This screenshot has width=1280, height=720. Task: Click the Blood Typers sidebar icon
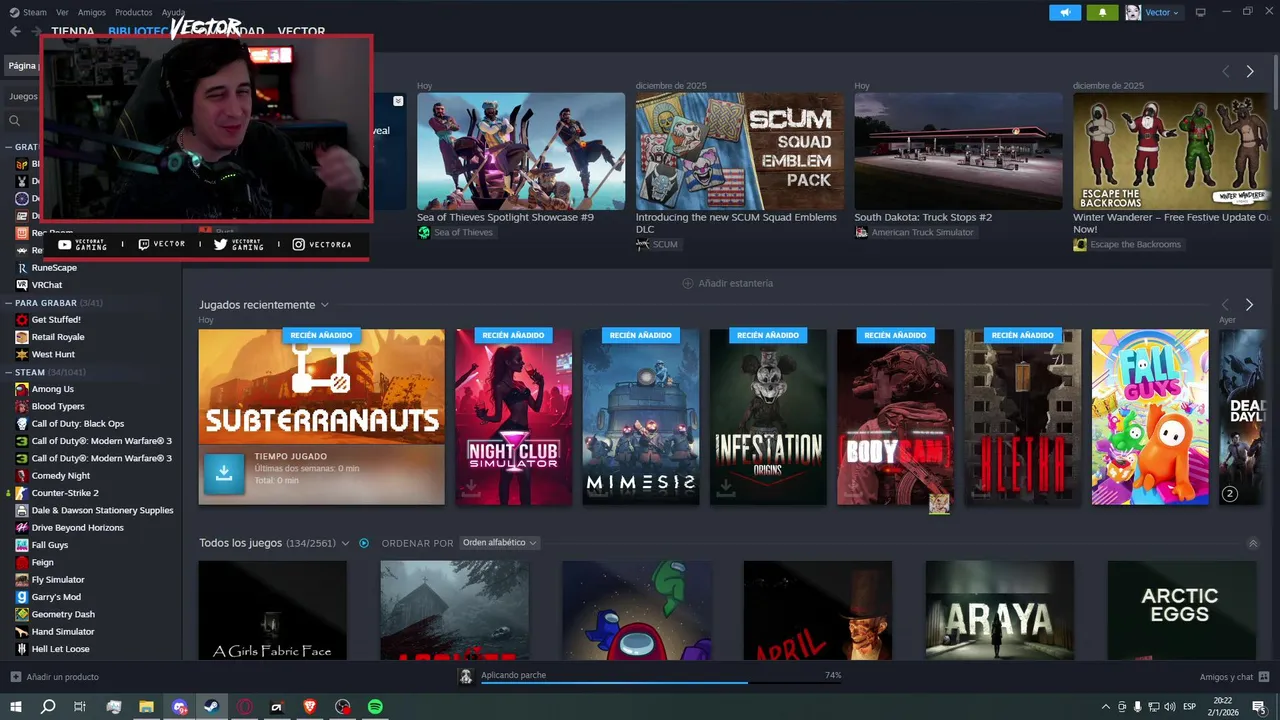coord(22,406)
